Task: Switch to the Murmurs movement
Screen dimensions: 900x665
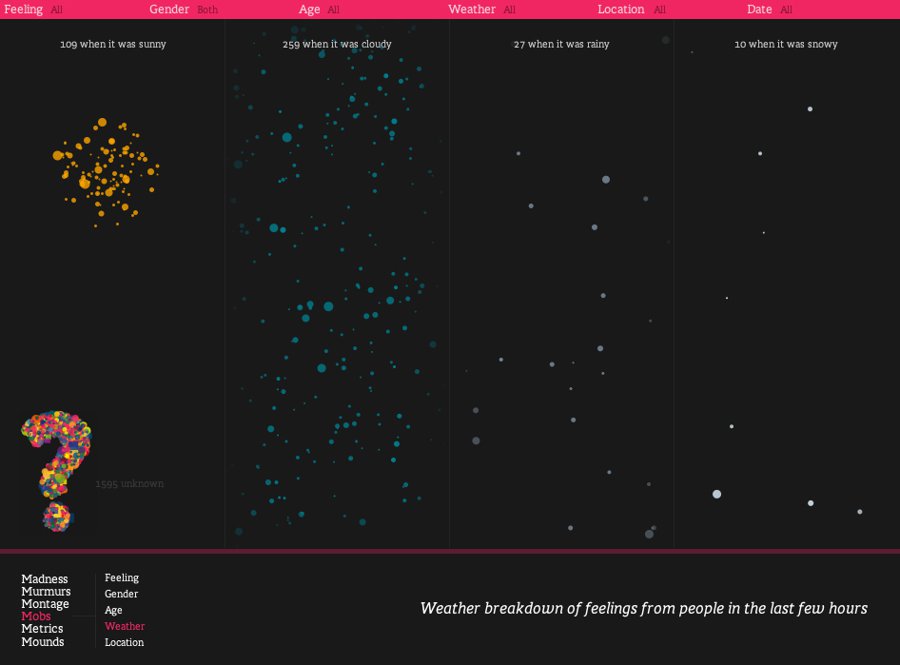Action: pos(46,592)
